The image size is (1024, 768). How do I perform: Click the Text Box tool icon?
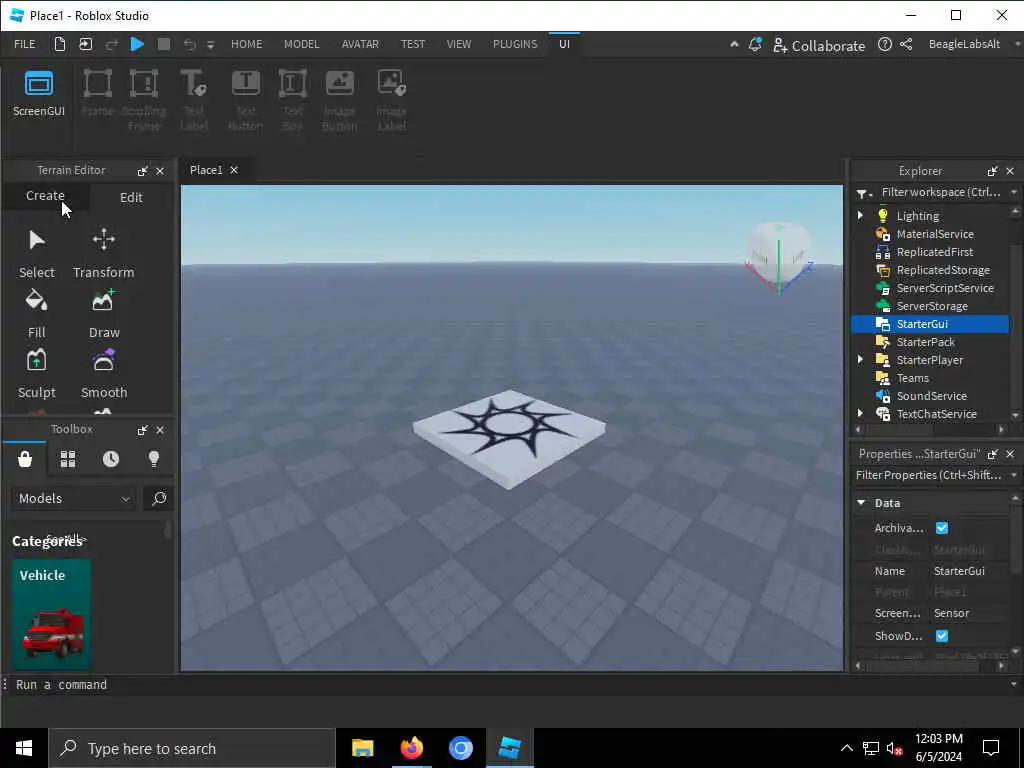pos(293,84)
